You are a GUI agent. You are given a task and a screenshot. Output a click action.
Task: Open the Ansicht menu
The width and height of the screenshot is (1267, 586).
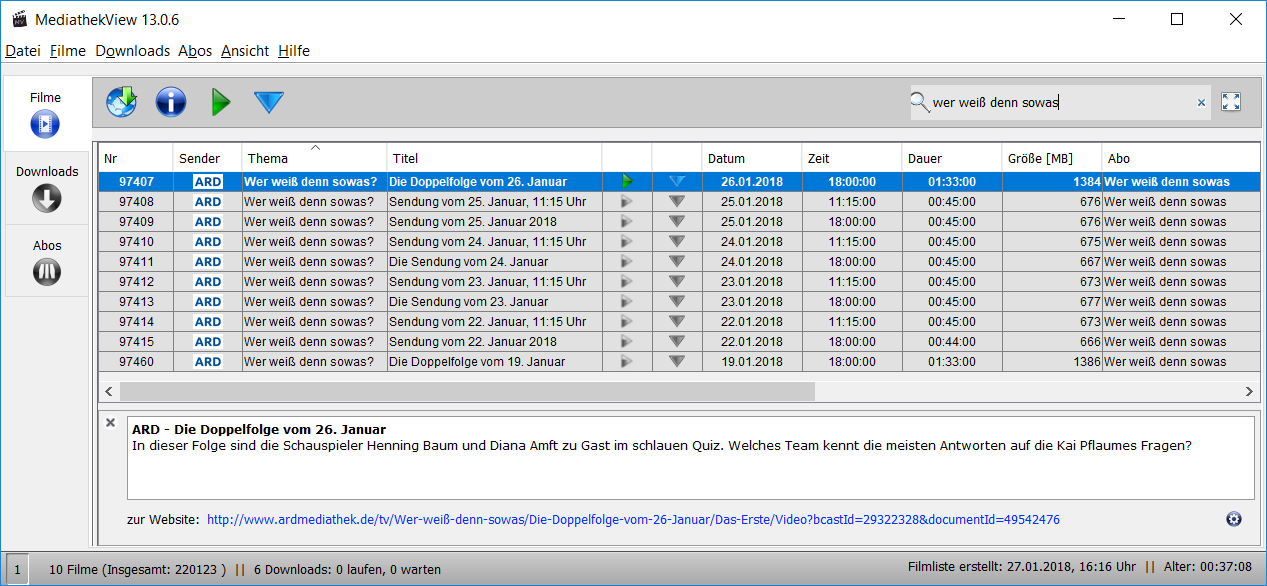pos(245,51)
